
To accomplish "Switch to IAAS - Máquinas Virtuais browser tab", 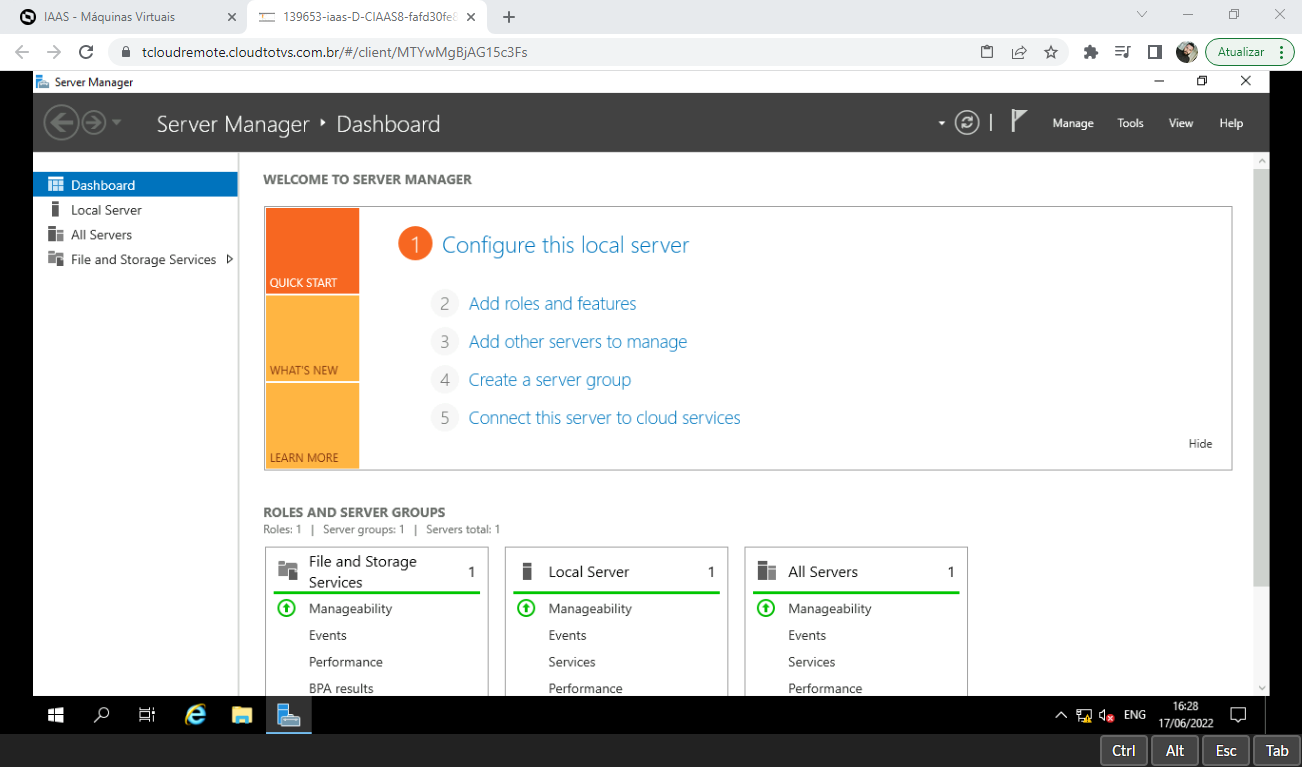I will 125,17.
